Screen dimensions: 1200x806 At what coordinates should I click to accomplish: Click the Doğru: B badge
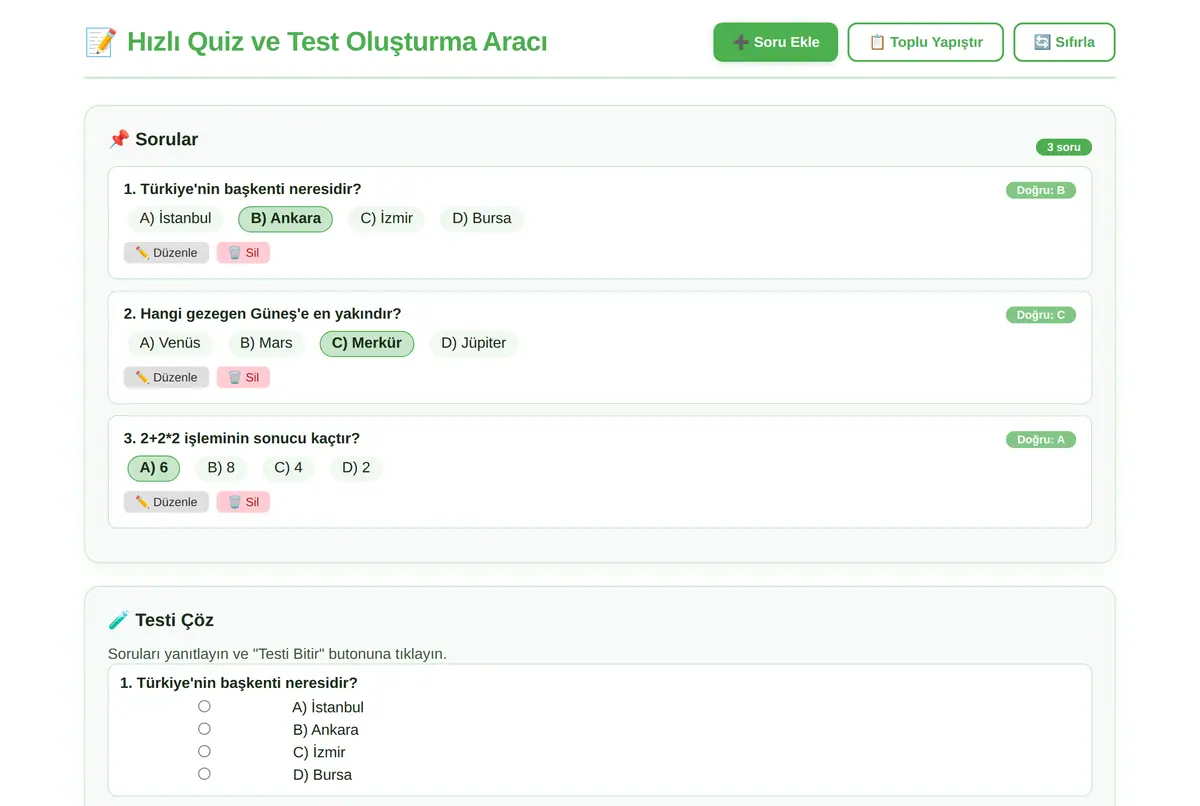(x=1041, y=190)
